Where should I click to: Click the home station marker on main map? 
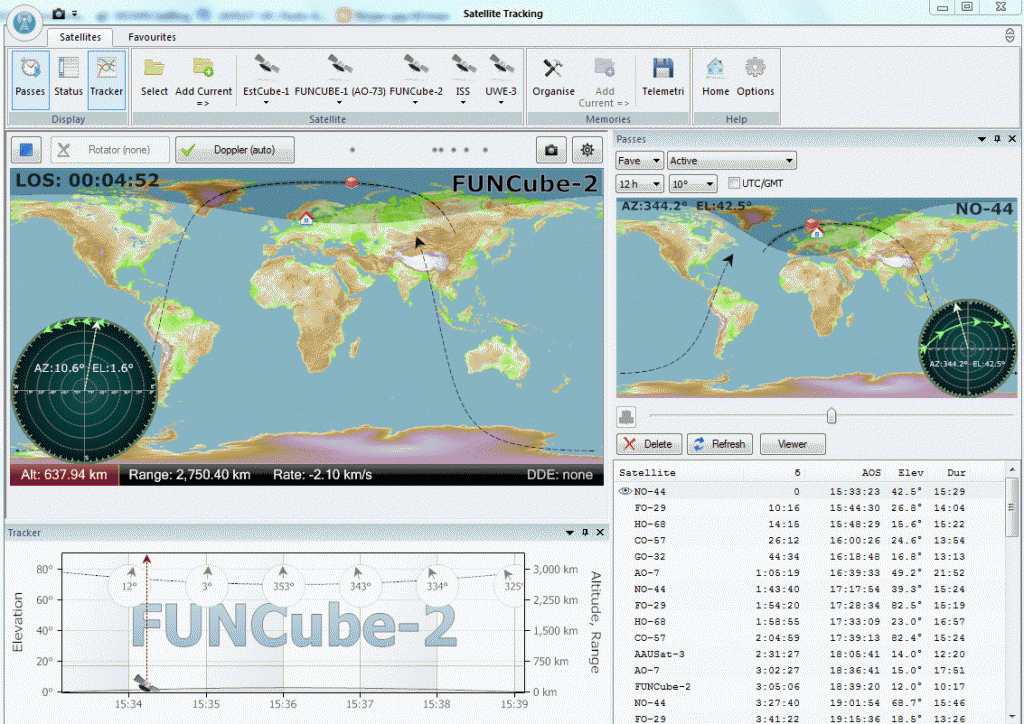click(306, 217)
